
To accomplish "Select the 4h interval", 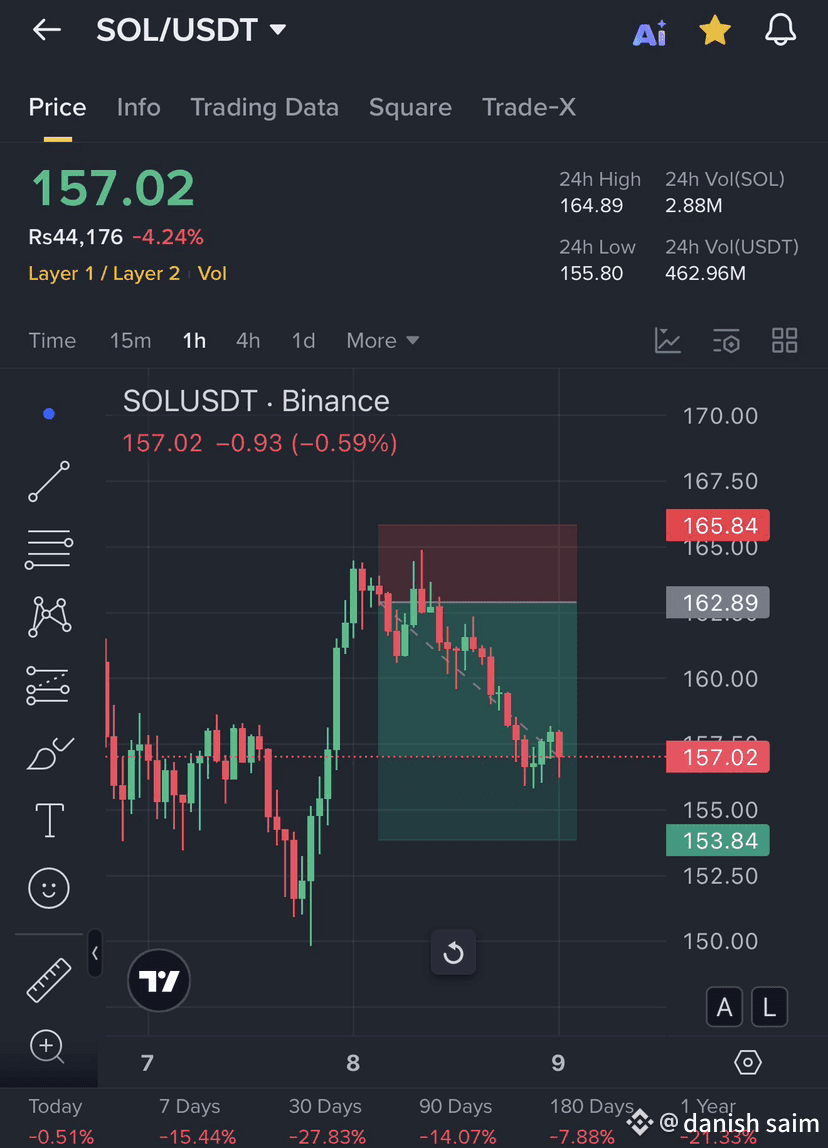I will pos(248,340).
